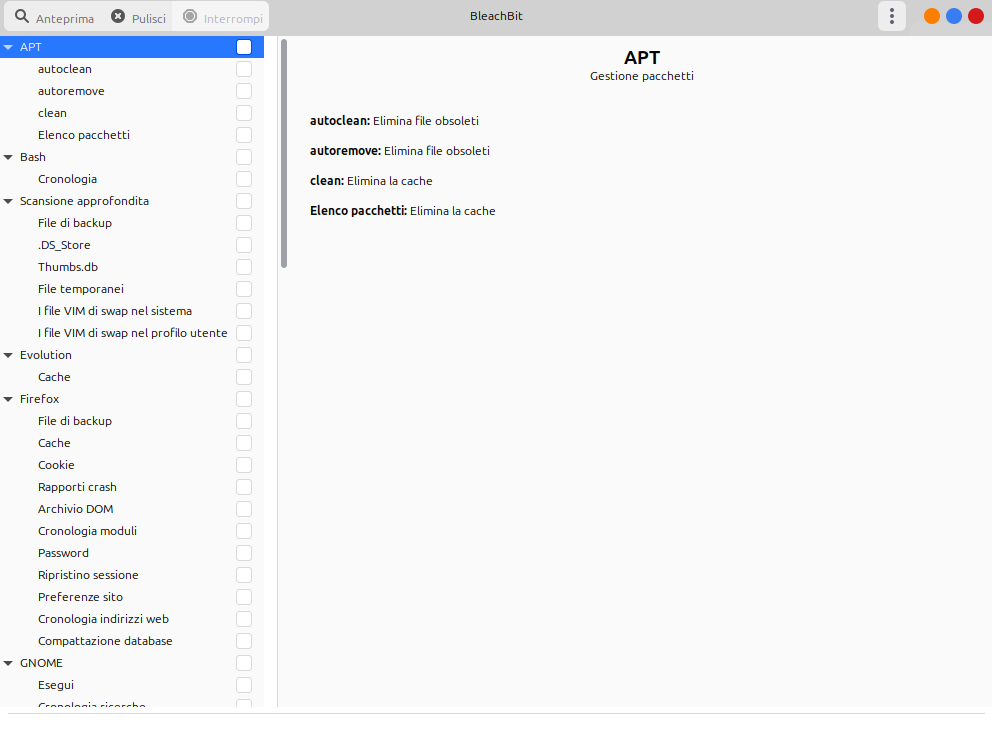Image resolution: width=992 pixels, height=743 pixels.
Task: Check the Cache checkbox under Evolution
Action: click(244, 377)
